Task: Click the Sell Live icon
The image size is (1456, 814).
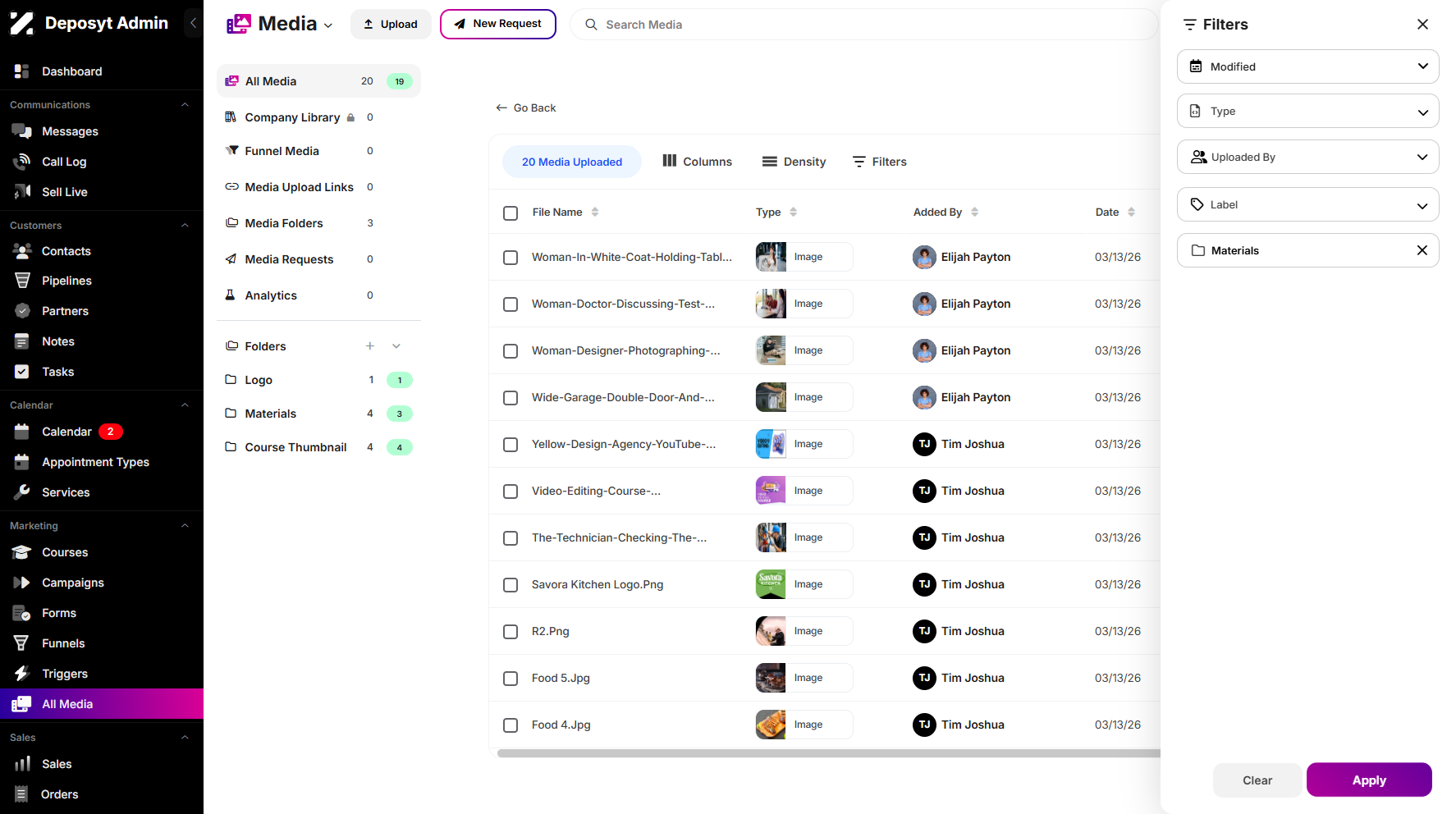Action: click(22, 192)
